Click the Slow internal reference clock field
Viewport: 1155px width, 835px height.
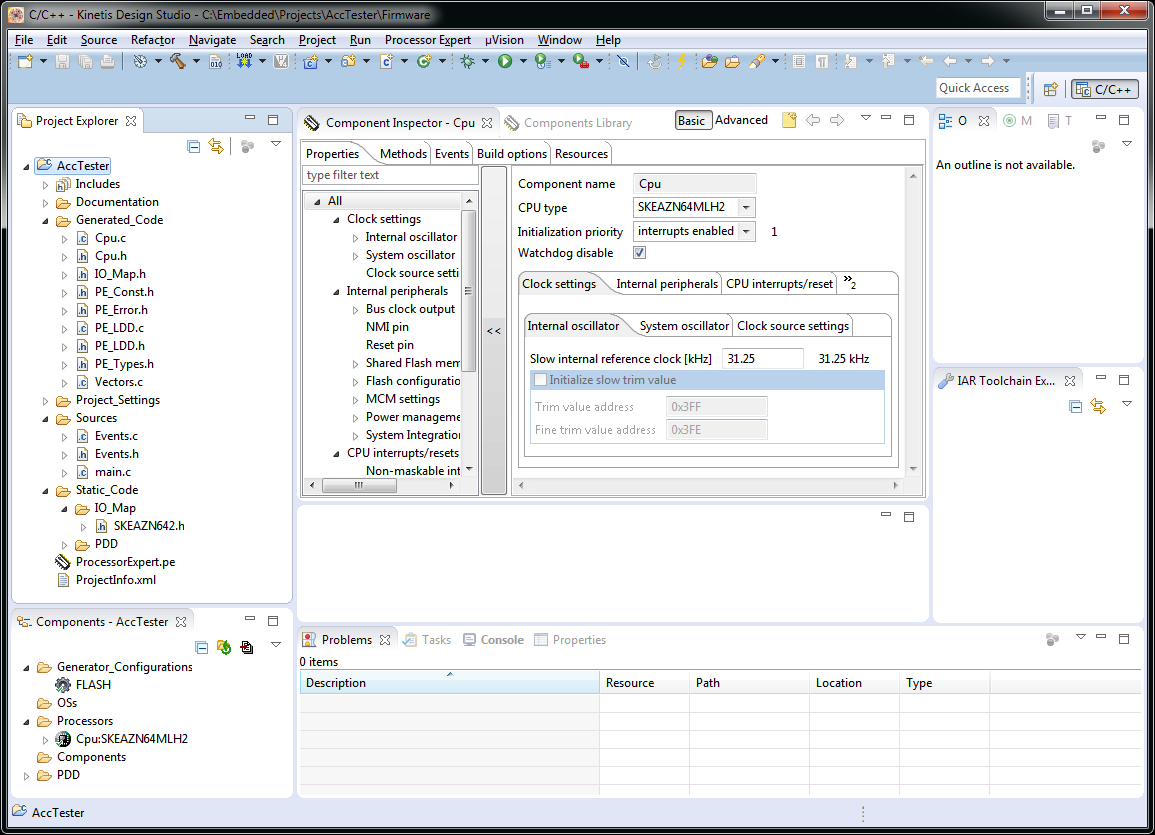(x=762, y=358)
